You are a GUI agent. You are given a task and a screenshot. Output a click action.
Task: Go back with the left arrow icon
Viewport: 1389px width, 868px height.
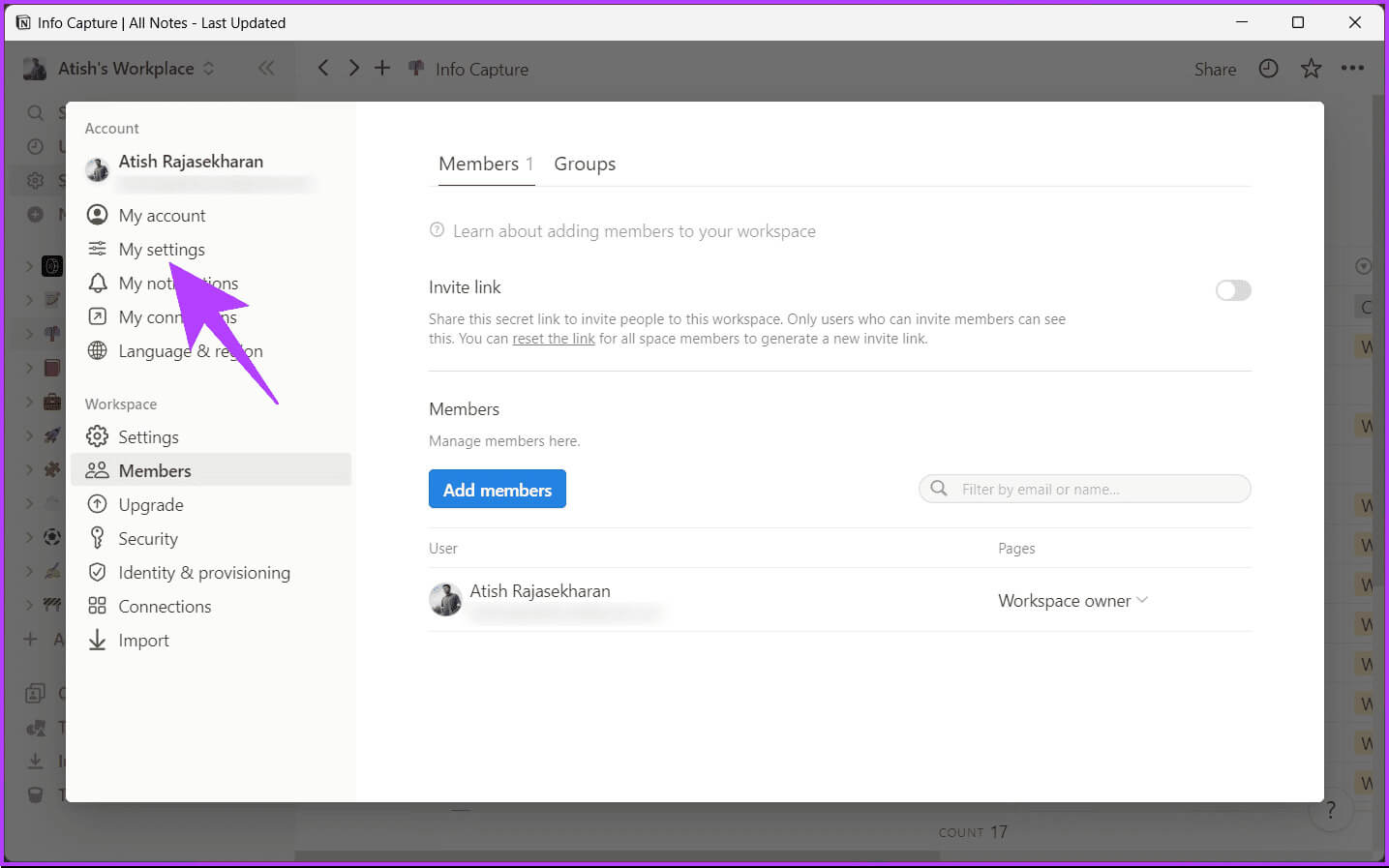coord(323,68)
